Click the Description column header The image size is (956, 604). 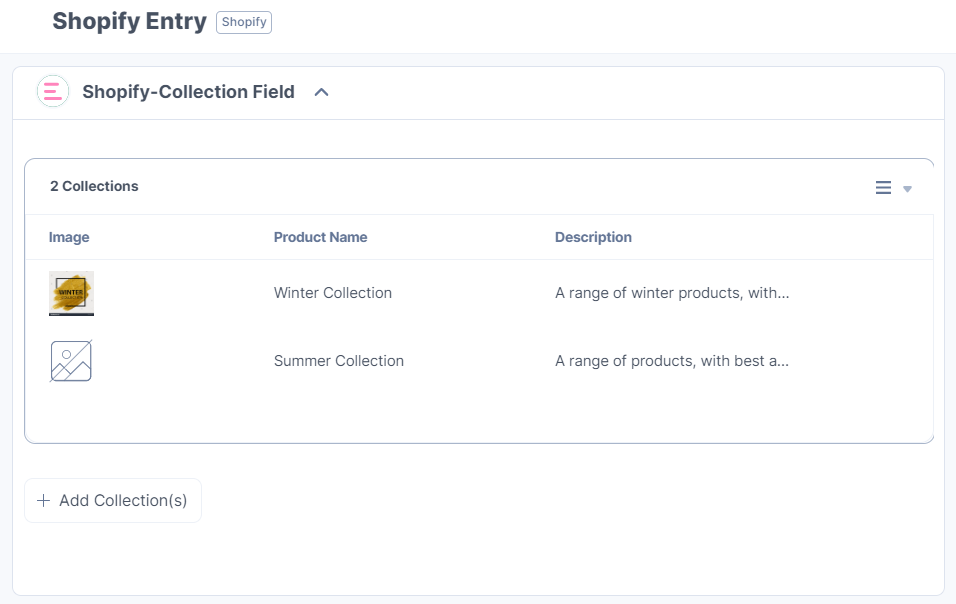coord(593,237)
